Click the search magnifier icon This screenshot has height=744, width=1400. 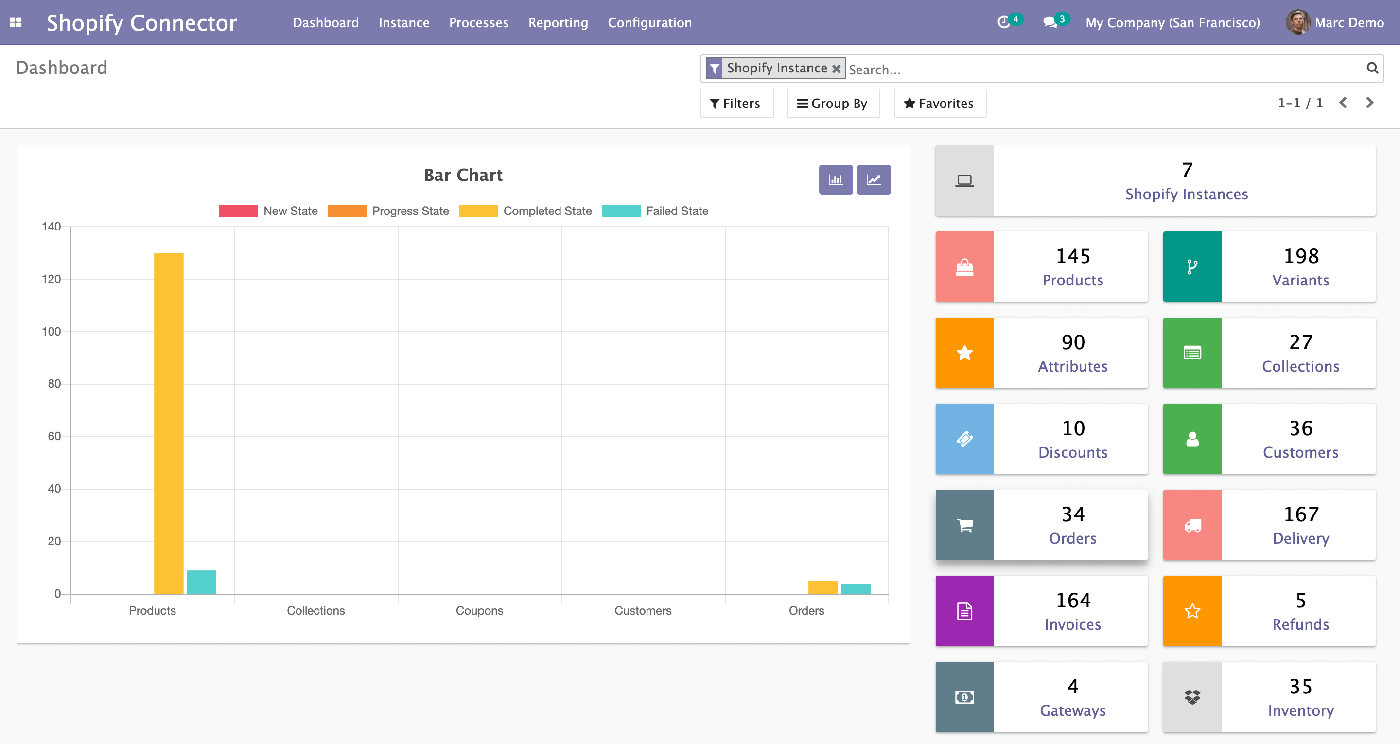click(x=1373, y=68)
